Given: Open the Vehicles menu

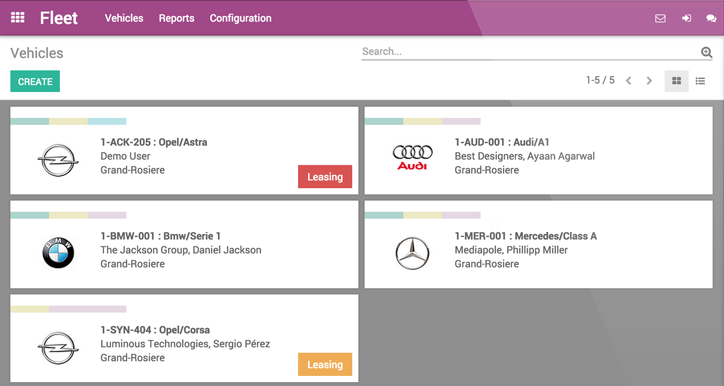Looking at the screenshot, I should (x=124, y=18).
